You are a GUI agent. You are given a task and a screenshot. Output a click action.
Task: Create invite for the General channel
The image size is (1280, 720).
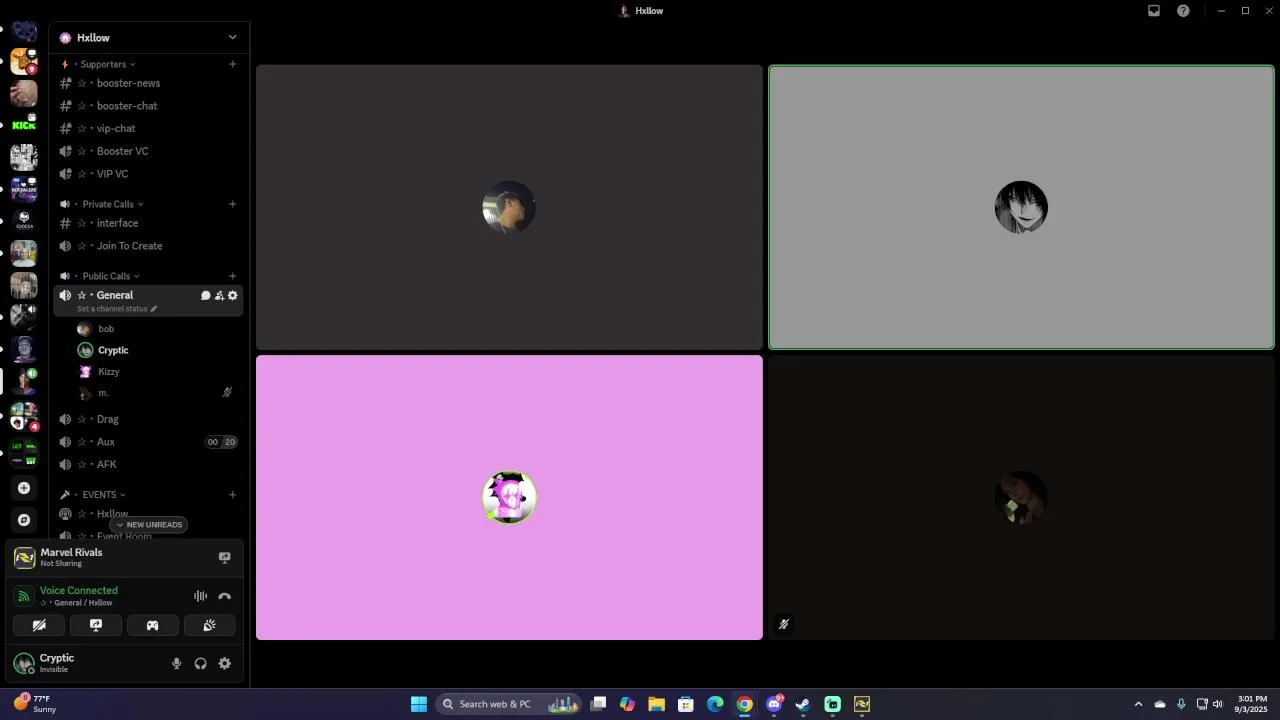pyautogui.click(x=219, y=296)
